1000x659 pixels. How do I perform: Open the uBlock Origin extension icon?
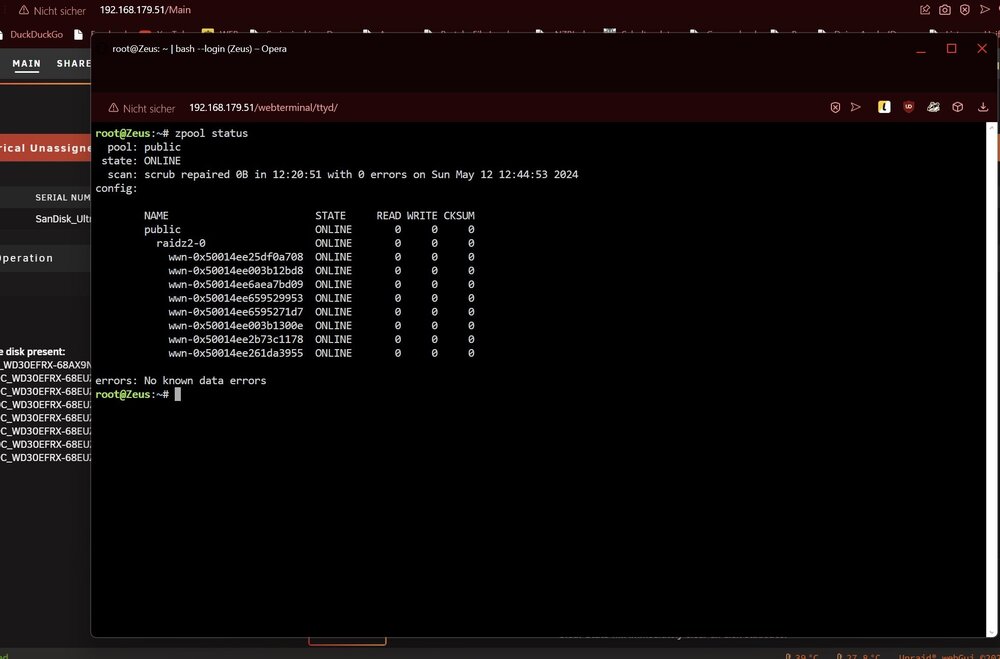pyautogui.click(x=909, y=107)
